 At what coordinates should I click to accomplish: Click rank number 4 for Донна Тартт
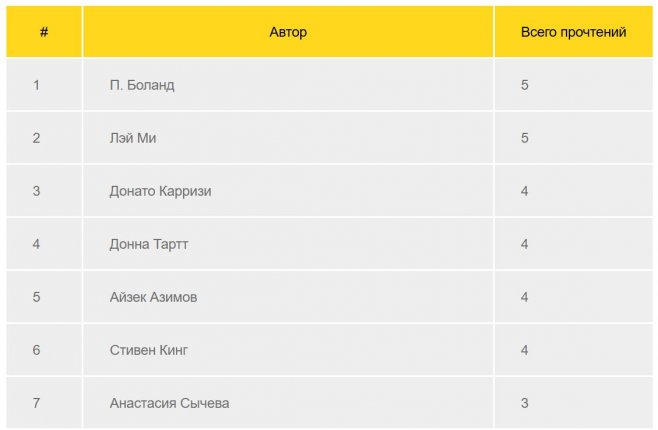point(36,244)
